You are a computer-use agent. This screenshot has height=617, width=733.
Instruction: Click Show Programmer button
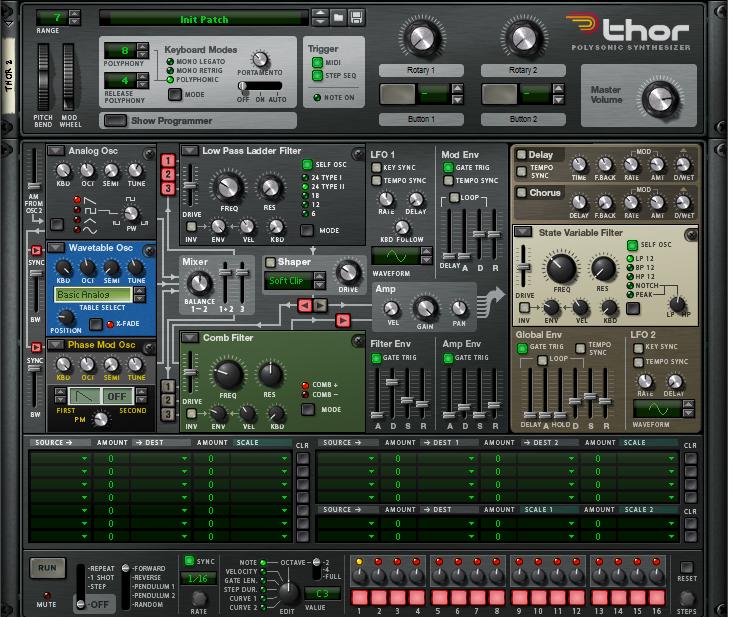pyautogui.click(x=115, y=121)
